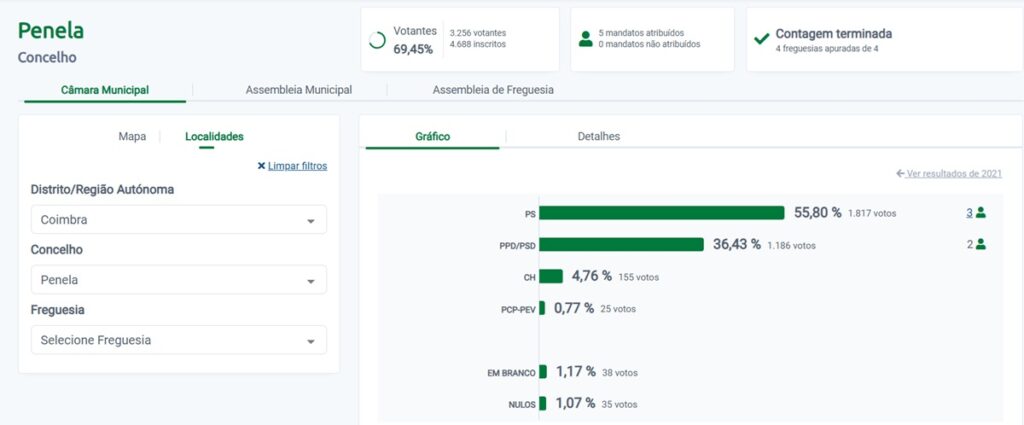Click the mandatos atribuídos person icon
This screenshot has width=1024, height=425.
585,40
